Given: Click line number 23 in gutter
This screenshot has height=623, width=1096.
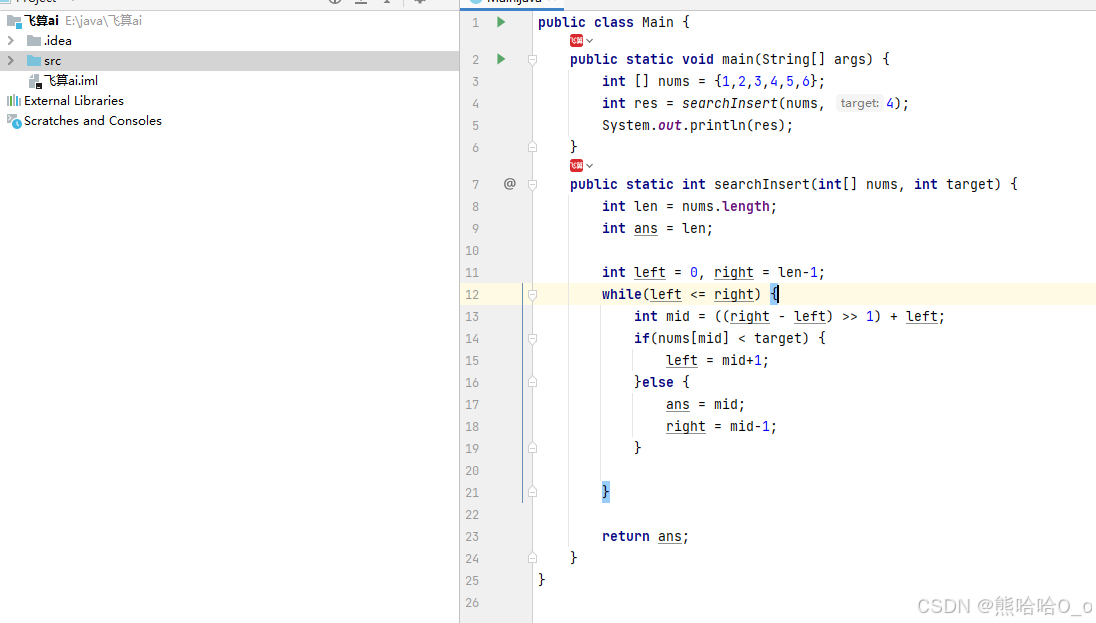Looking at the screenshot, I should tap(472, 537).
